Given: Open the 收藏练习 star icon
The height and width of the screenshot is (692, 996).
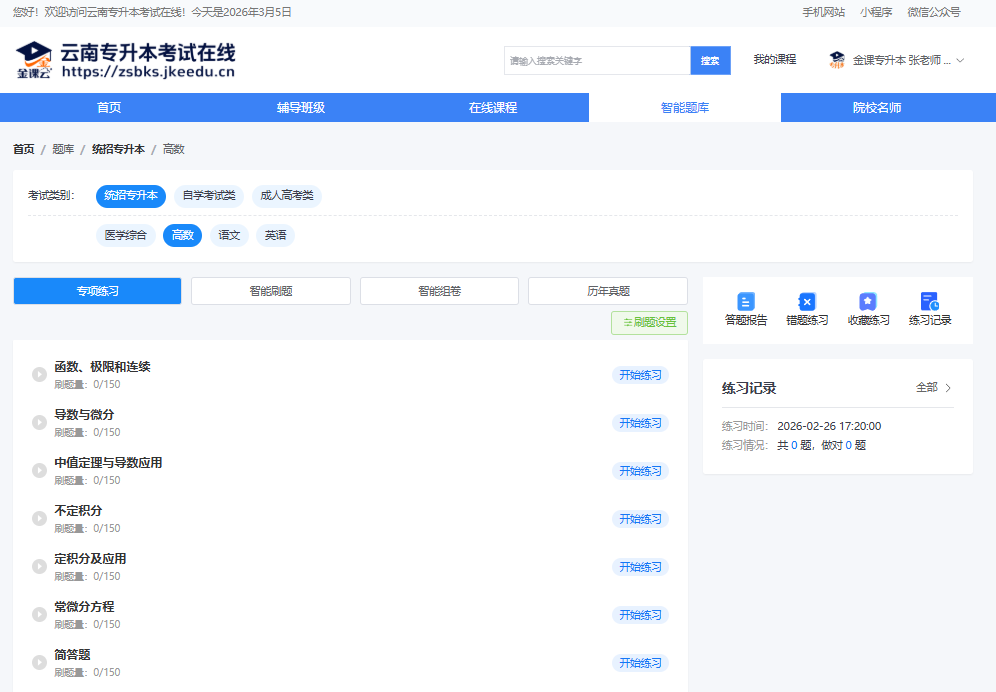Looking at the screenshot, I should coord(868,301).
